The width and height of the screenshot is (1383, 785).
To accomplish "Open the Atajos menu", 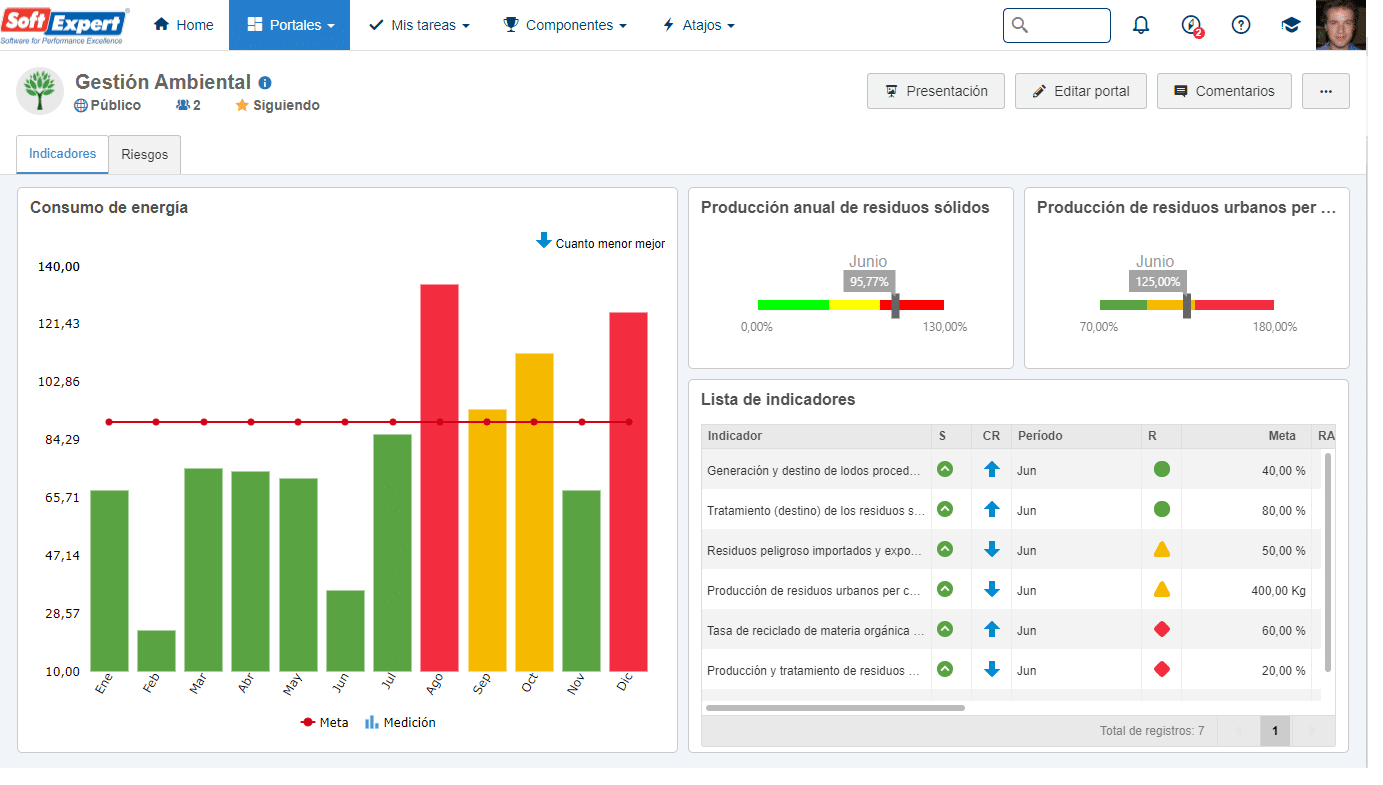I will pos(699,25).
